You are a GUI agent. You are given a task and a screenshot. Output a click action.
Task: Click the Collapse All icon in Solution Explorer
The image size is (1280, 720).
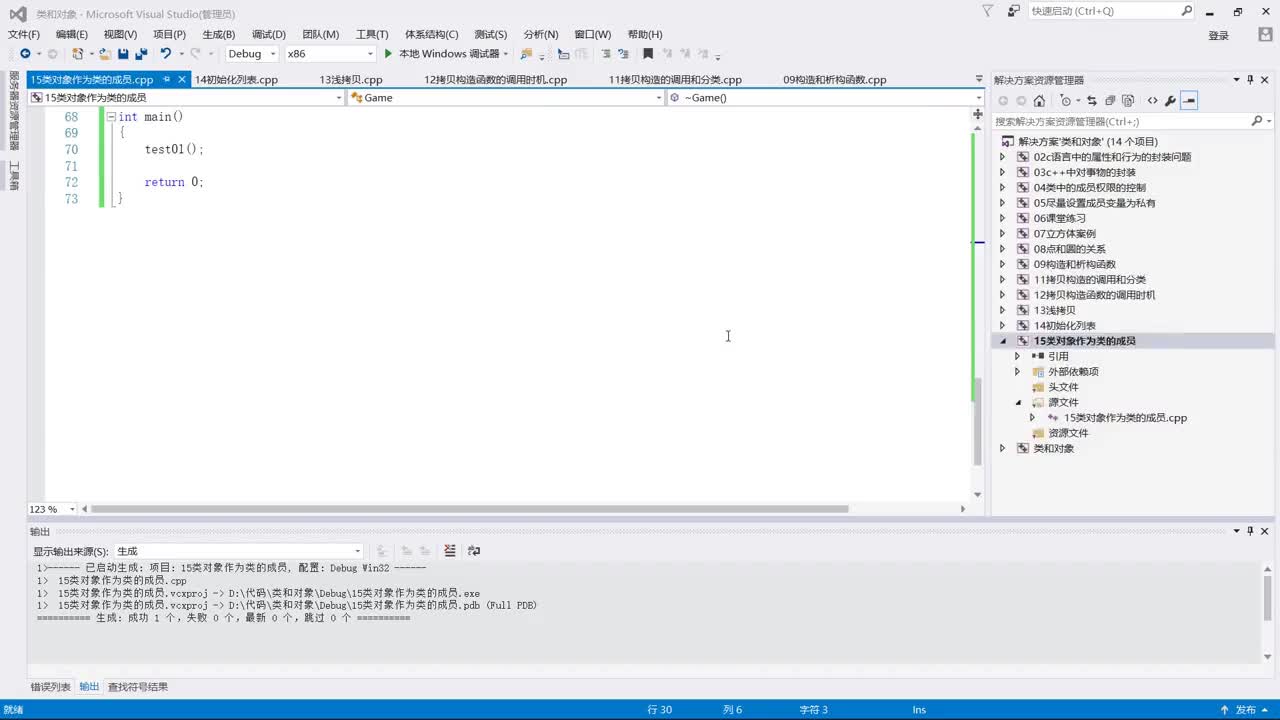click(1110, 101)
